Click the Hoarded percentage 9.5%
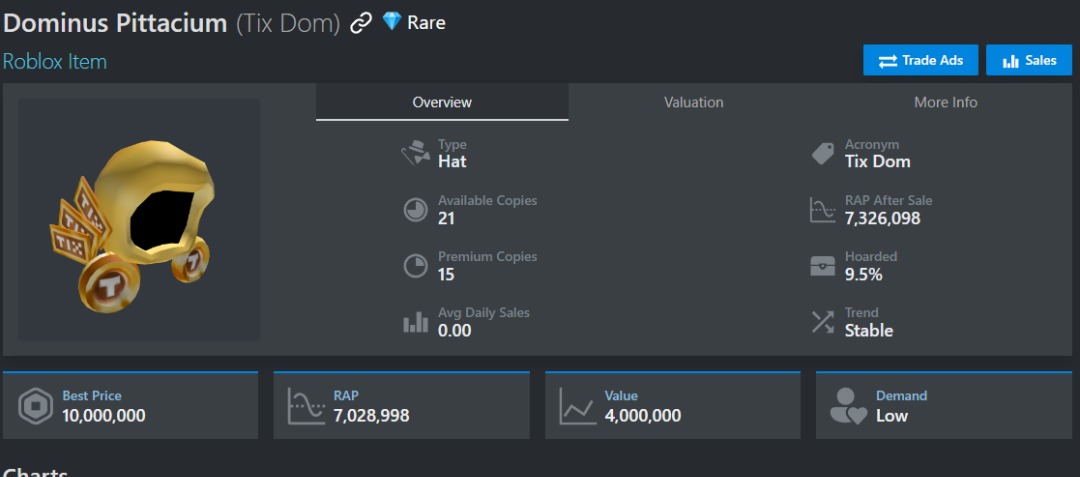This screenshot has height=477, width=1080. [864, 275]
